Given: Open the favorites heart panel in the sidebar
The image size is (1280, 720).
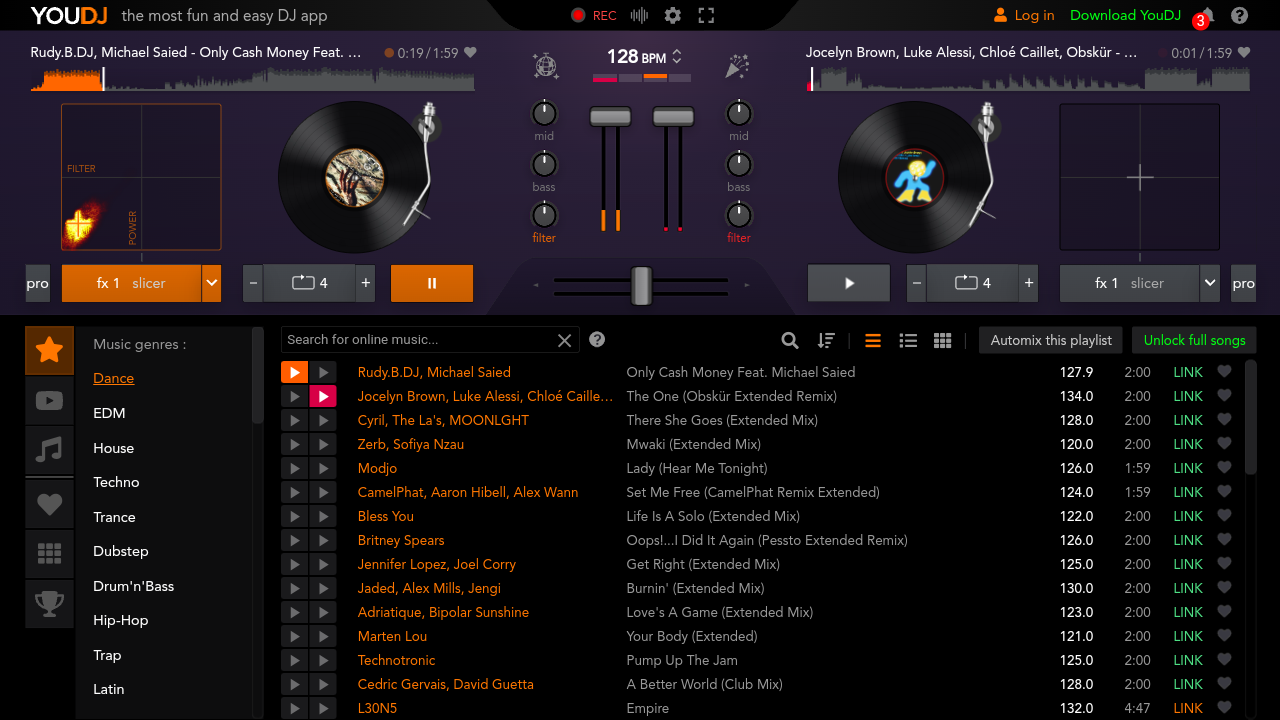Looking at the screenshot, I should [x=48, y=504].
